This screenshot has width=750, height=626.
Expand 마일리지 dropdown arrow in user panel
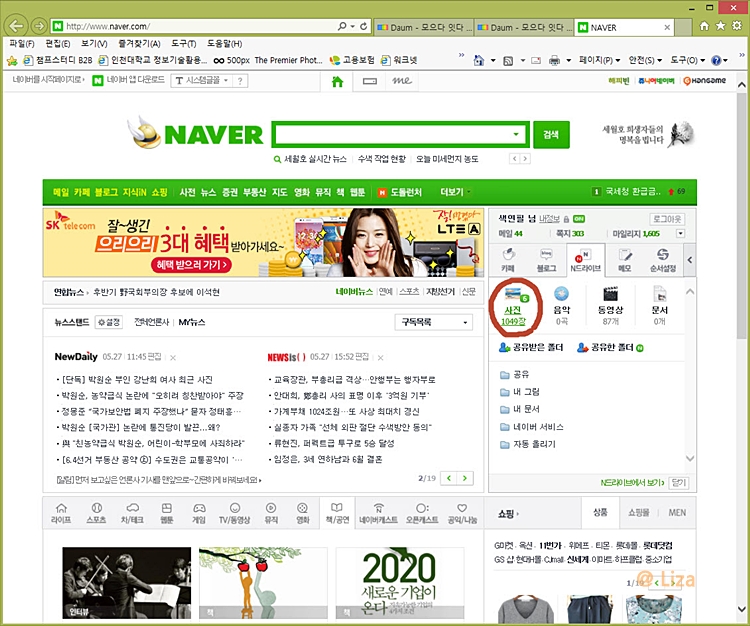pos(680,233)
